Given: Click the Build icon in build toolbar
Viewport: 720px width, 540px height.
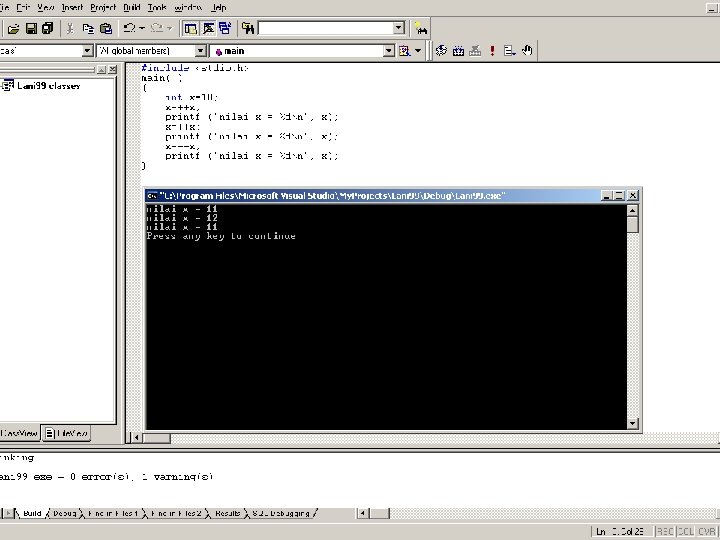Looking at the screenshot, I should (x=458, y=51).
